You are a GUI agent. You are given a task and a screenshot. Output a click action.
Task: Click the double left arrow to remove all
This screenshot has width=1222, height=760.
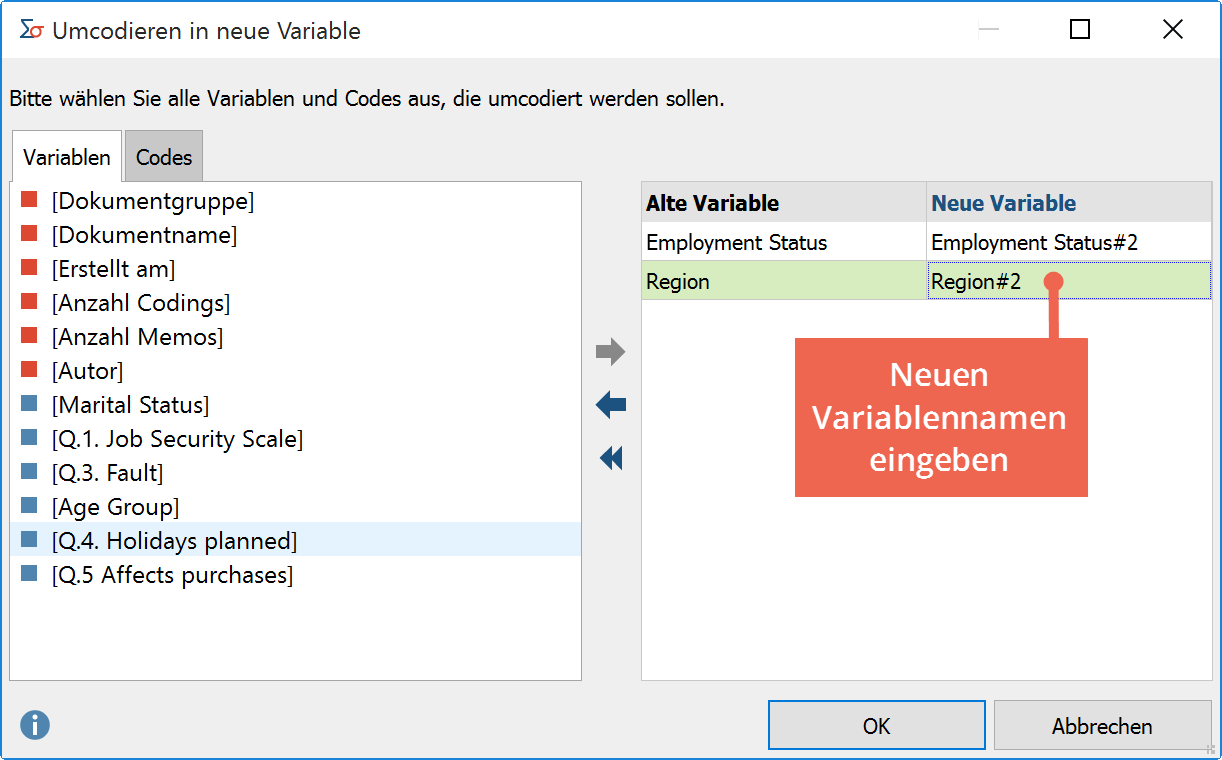point(611,458)
